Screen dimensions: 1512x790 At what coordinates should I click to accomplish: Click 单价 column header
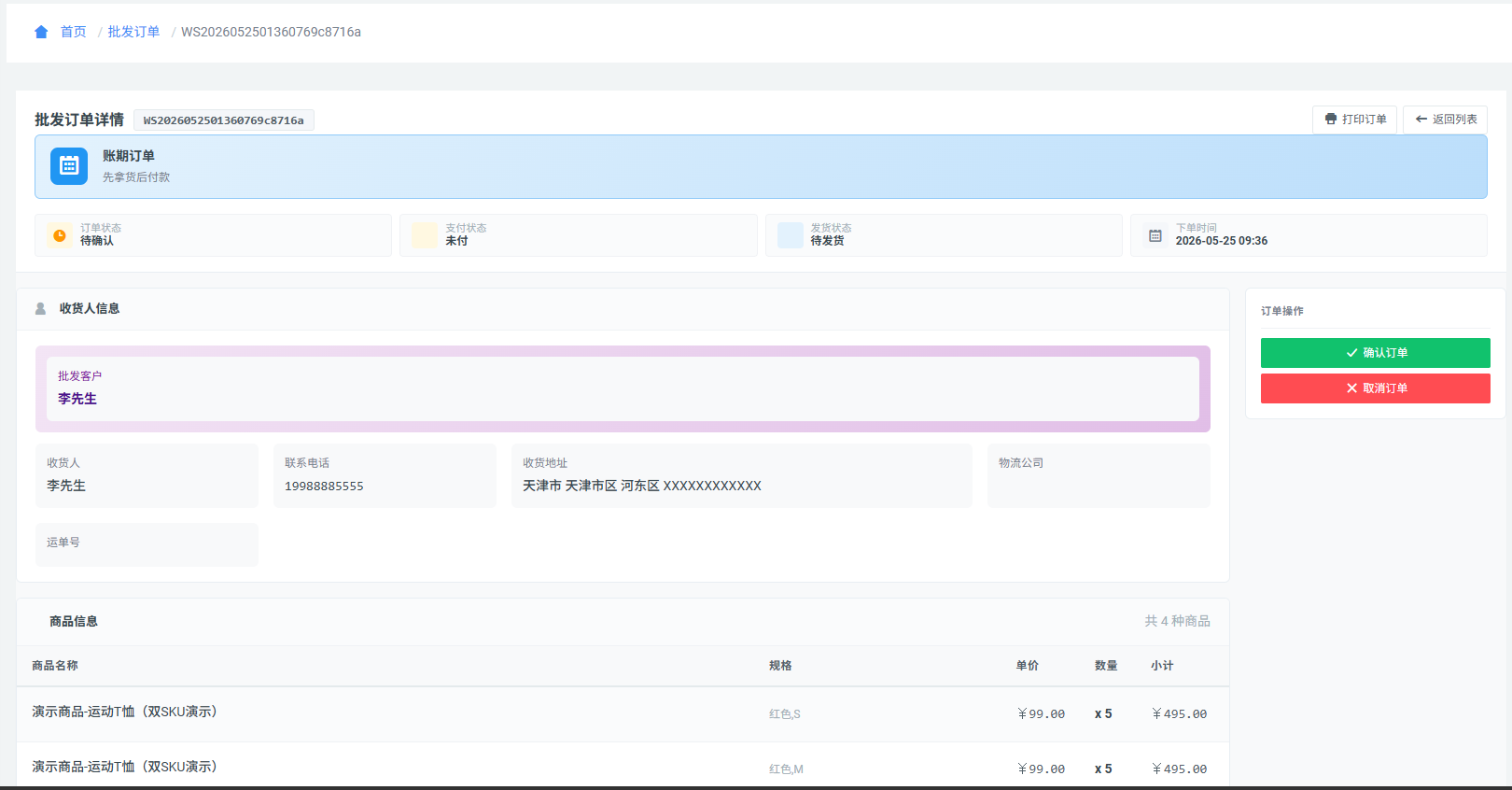click(1028, 666)
